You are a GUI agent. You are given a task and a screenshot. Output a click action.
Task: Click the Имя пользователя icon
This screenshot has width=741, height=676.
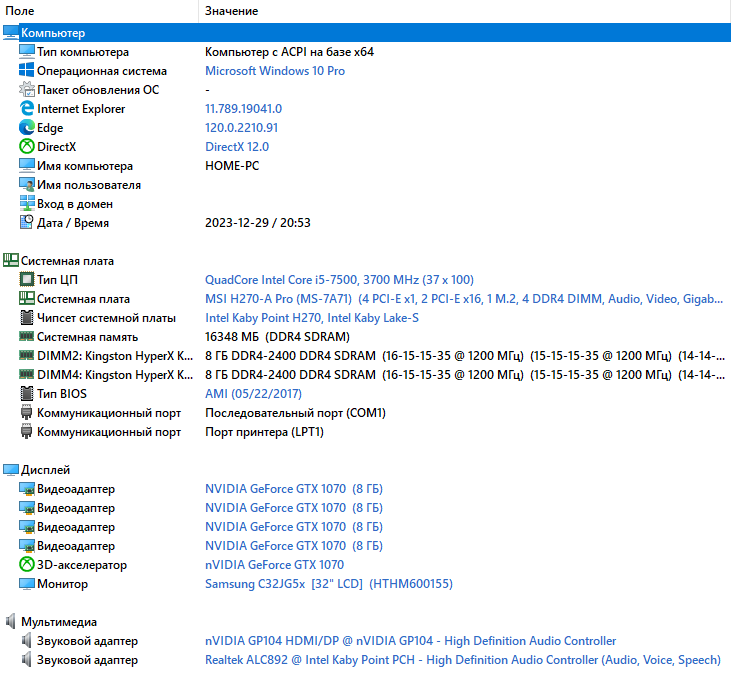coord(26,184)
